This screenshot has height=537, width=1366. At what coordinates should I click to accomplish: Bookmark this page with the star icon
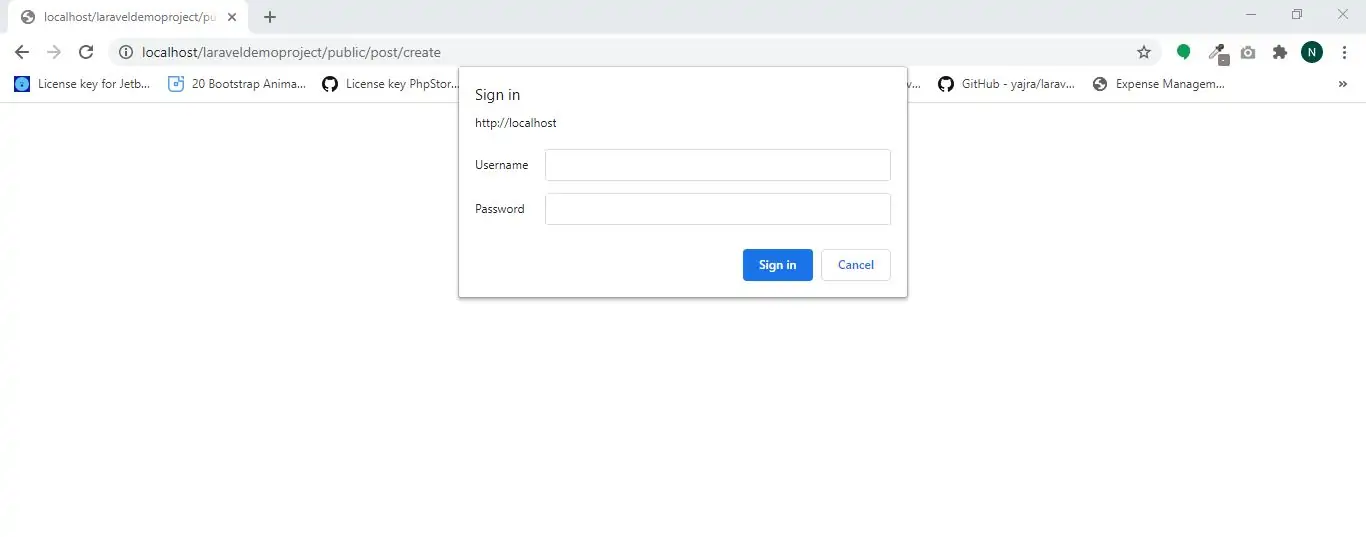tap(1144, 52)
